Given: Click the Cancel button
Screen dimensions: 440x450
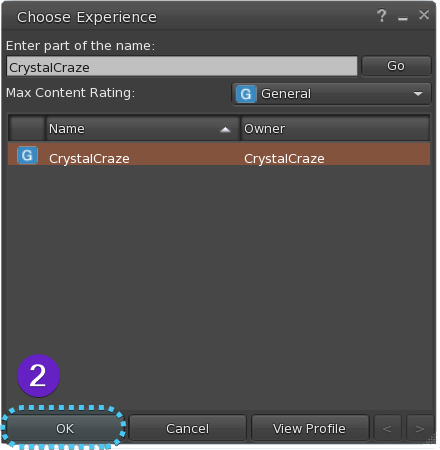Looking at the screenshot, I should (x=188, y=428).
